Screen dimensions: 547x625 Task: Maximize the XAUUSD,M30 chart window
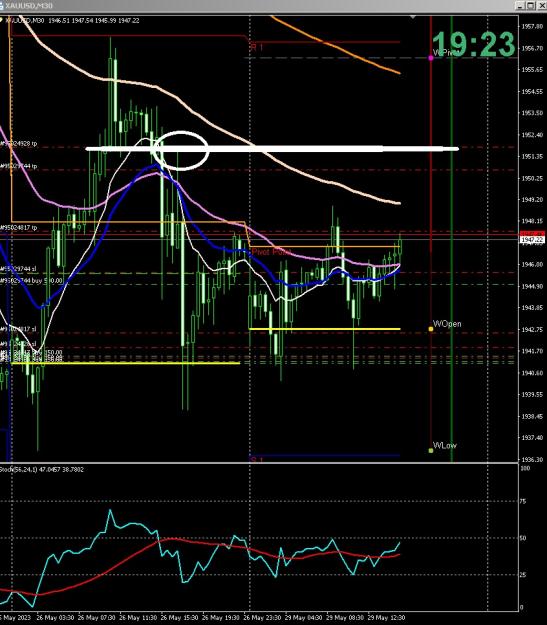point(530,6)
